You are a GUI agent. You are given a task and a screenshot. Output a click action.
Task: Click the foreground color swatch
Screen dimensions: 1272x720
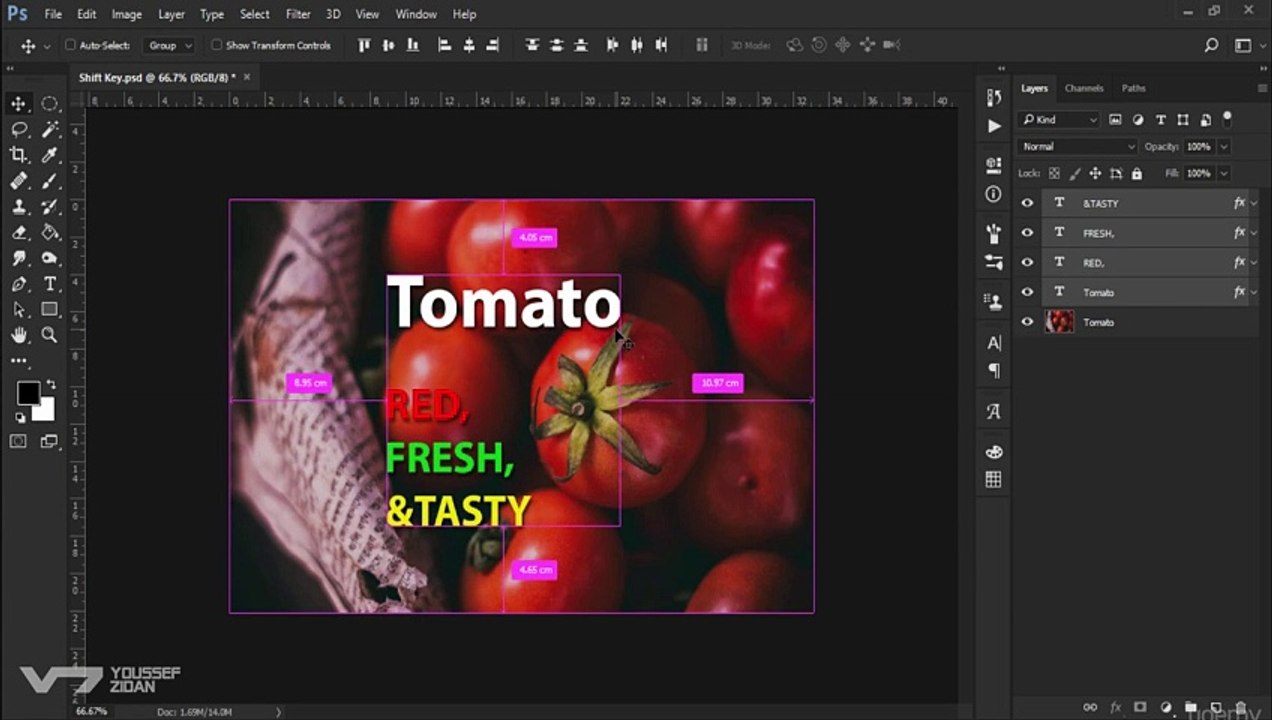tap(28, 392)
